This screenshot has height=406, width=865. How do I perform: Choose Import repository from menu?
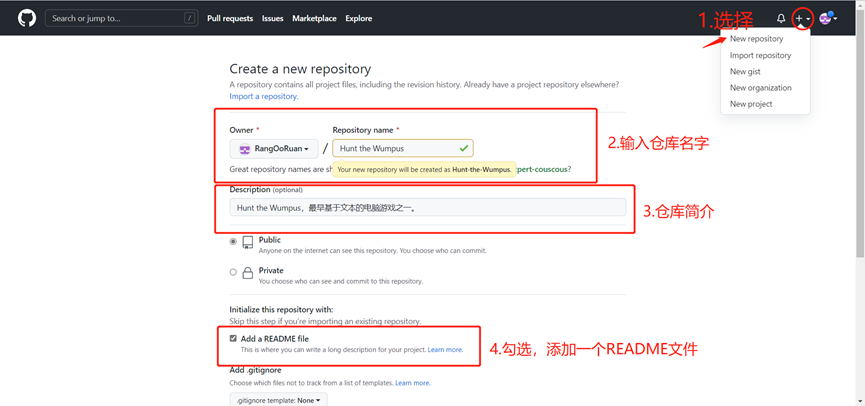[760, 55]
